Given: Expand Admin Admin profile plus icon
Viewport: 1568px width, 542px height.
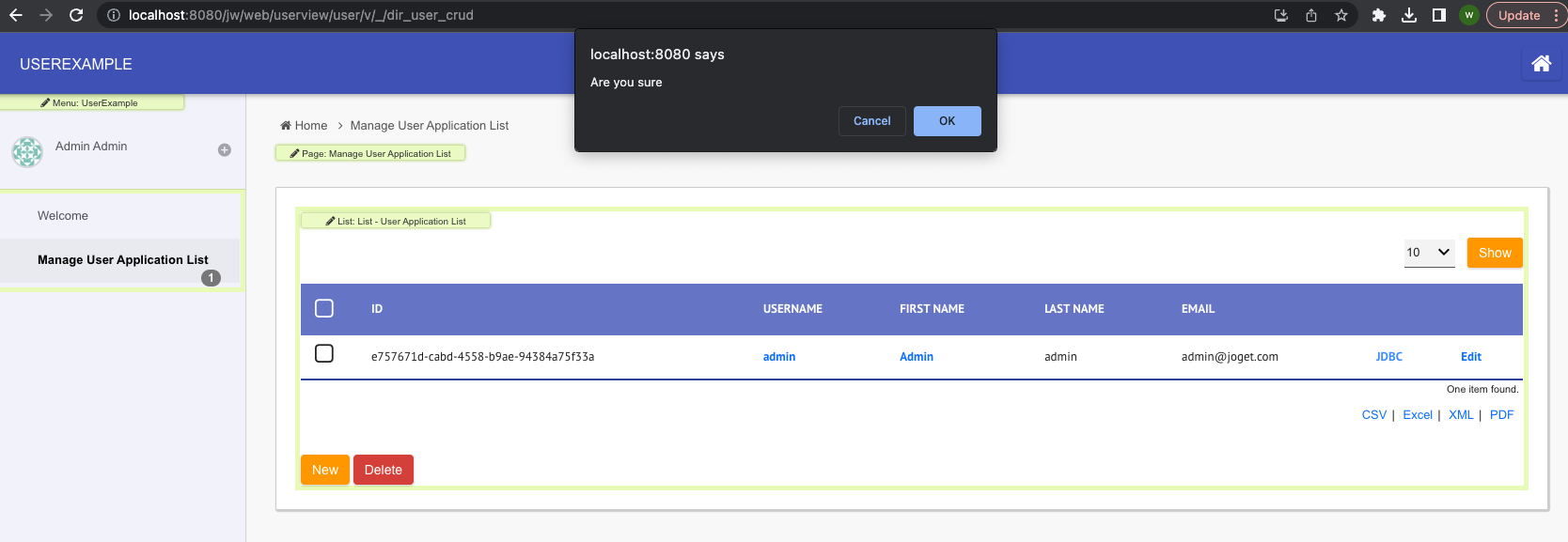Looking at the screenshot, I should pos(225,150).
